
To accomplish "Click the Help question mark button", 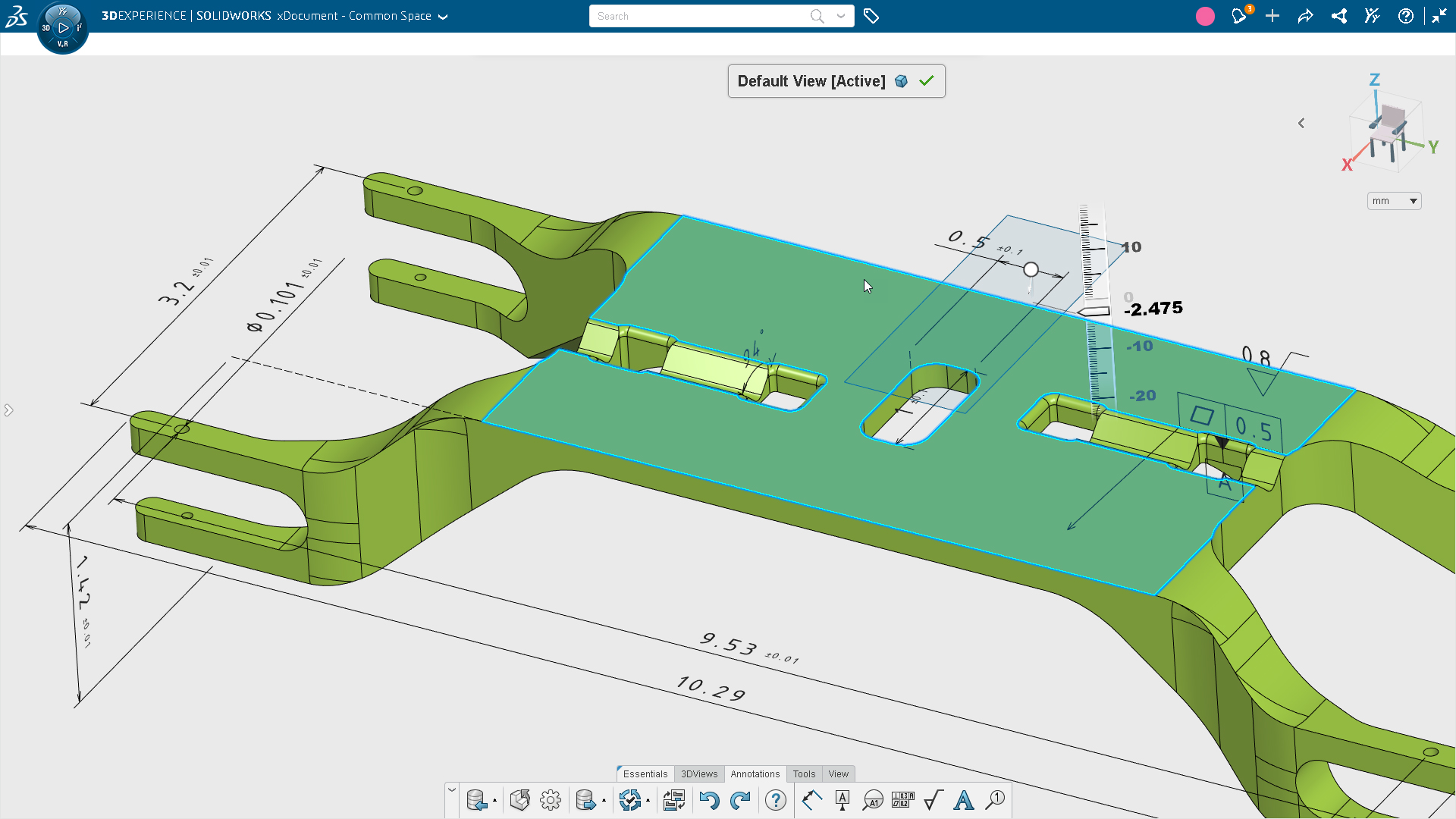I will 1407,15.
